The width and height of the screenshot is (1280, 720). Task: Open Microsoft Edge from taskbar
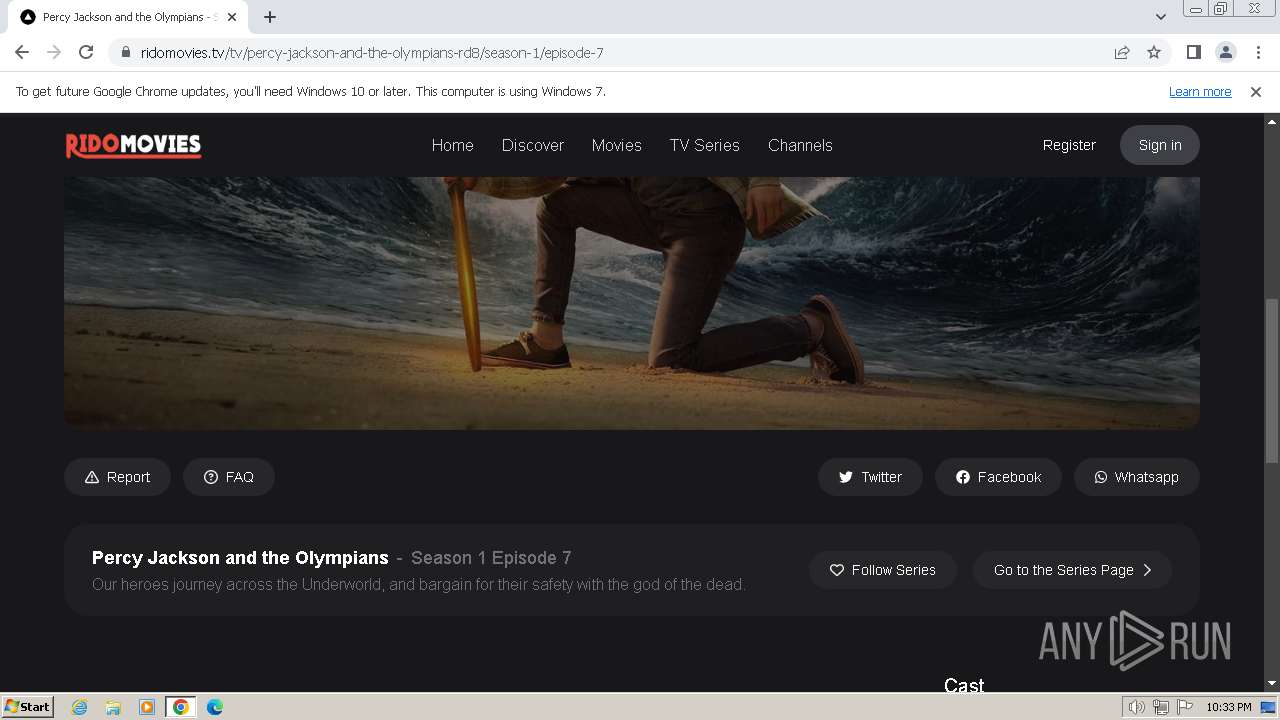click(x=215, y=707)
